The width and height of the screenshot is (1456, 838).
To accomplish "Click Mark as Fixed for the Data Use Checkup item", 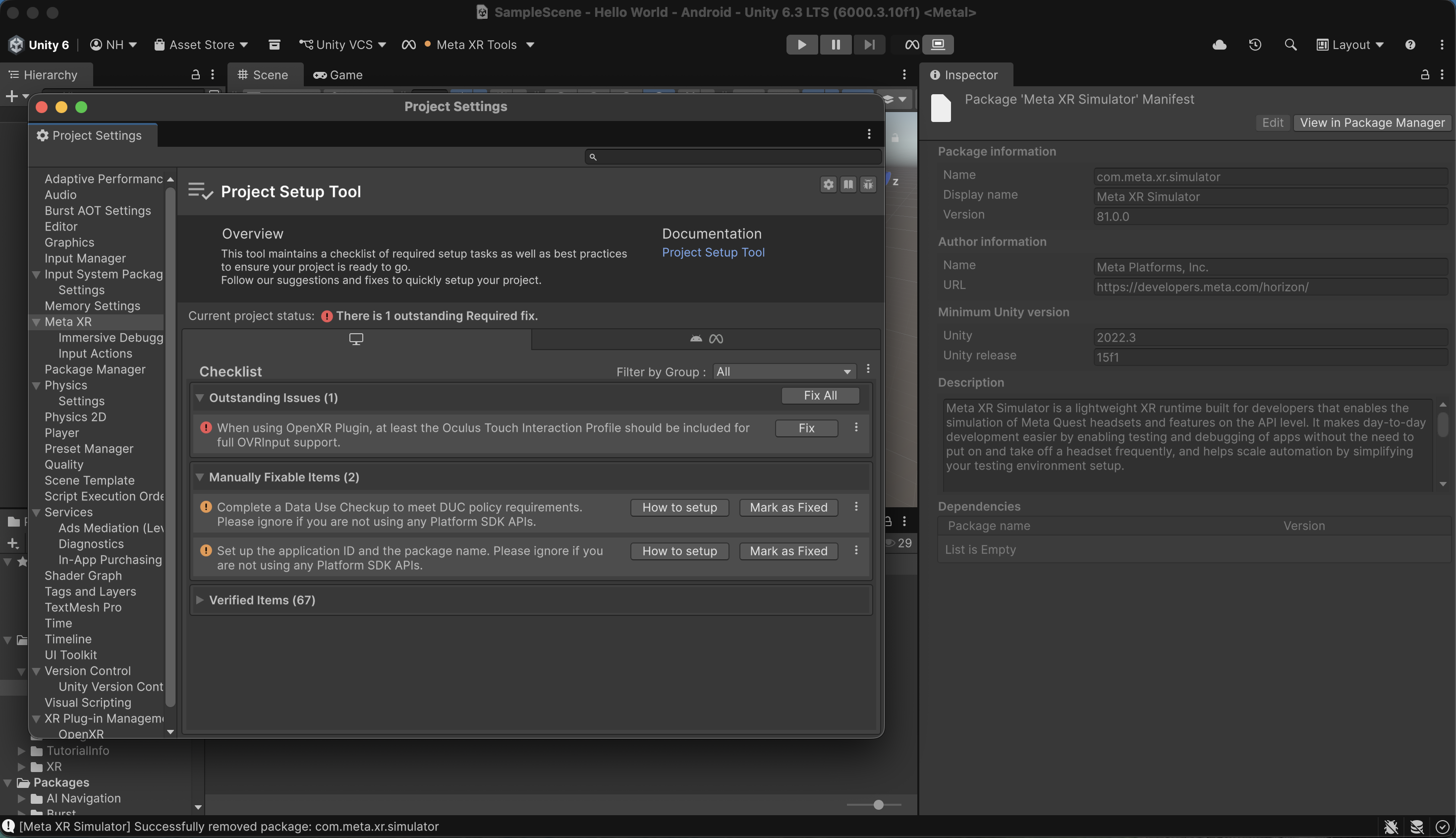I will 788,507.
